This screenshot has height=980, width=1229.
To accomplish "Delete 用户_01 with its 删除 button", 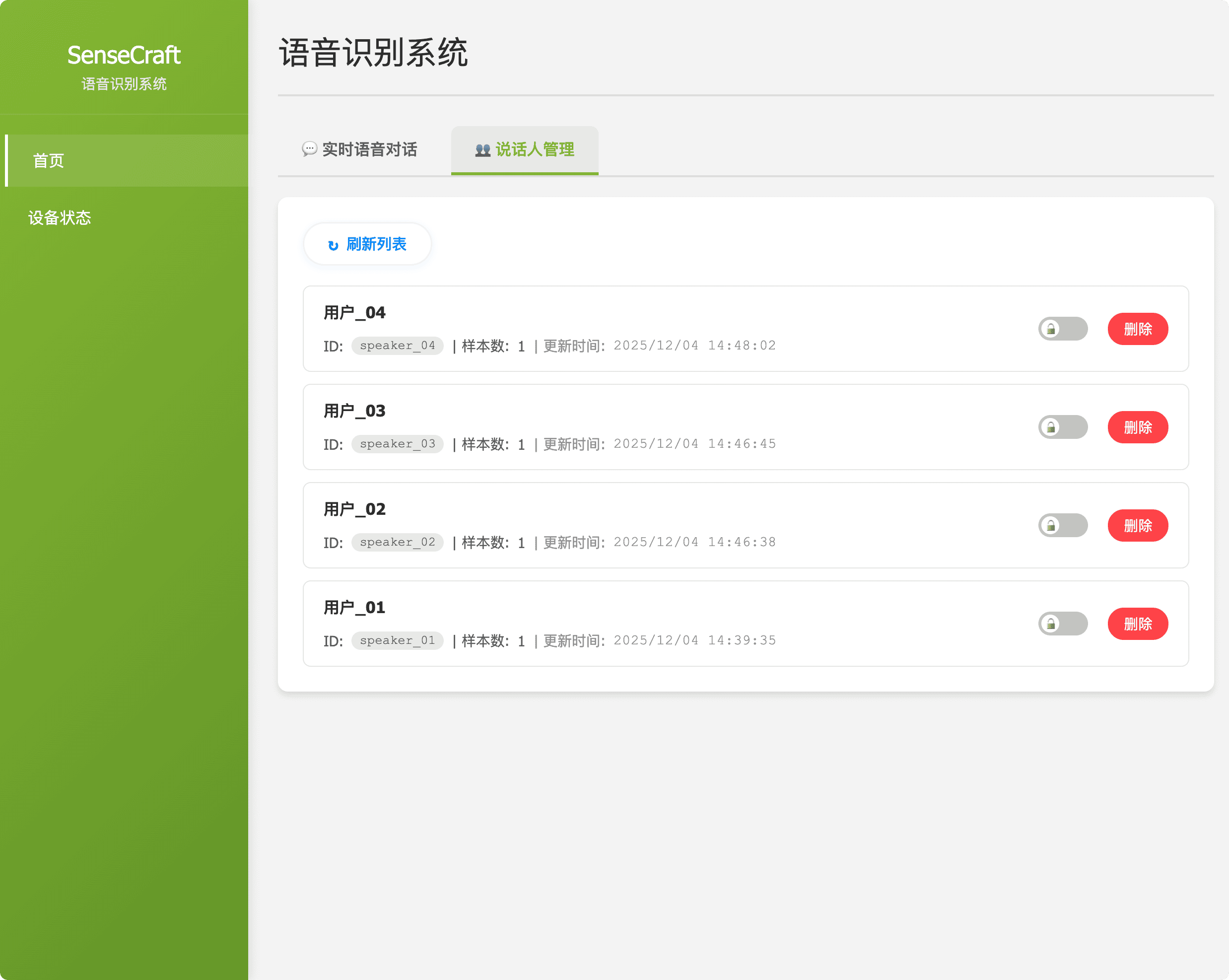I will pos(1137,623).
